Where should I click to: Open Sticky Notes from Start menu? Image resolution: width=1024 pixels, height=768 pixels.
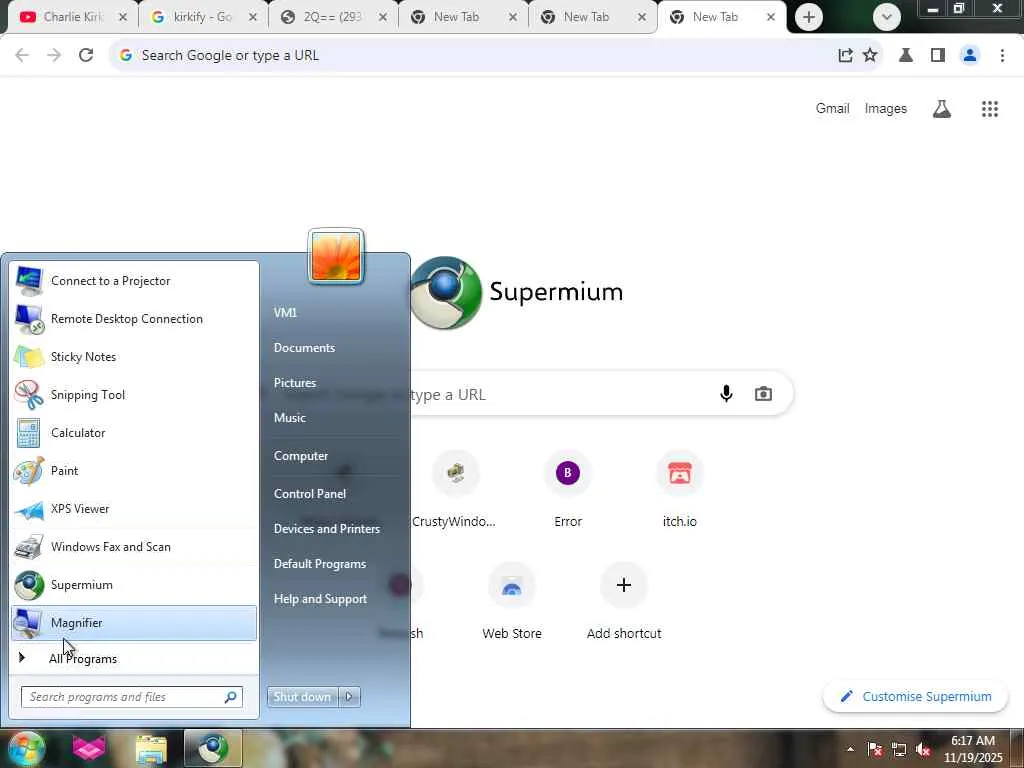tap(134, 357)
